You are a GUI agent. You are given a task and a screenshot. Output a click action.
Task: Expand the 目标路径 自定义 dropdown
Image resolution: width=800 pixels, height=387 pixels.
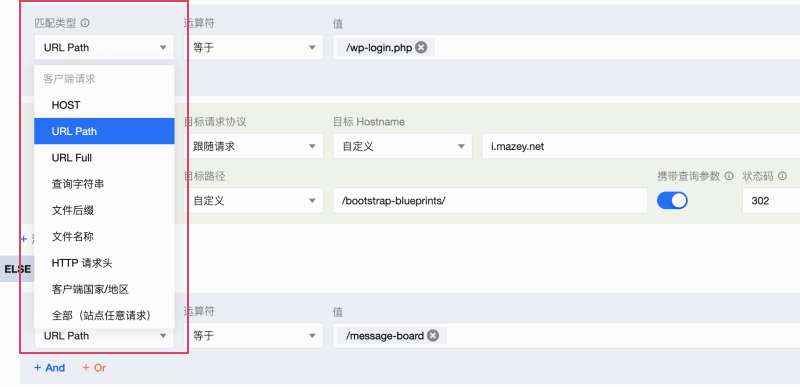(x=254, y=200)
